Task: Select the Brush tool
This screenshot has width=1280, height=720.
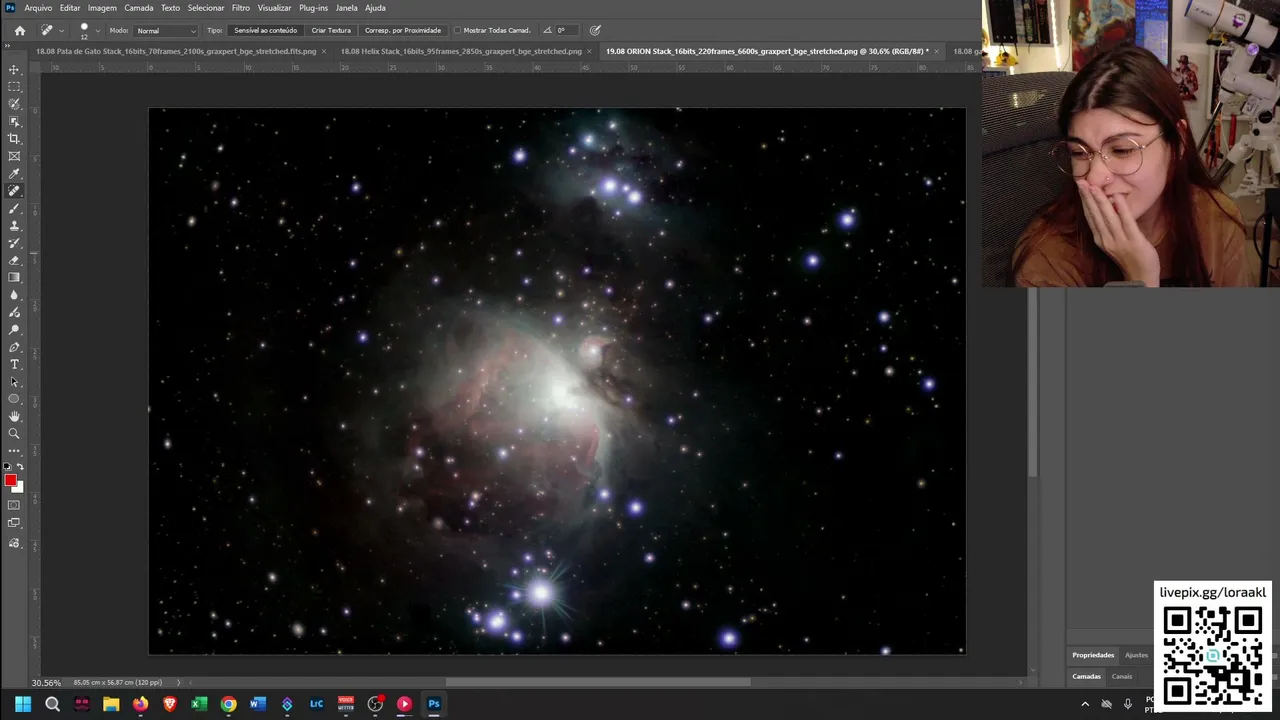Action: coord(14,209)
